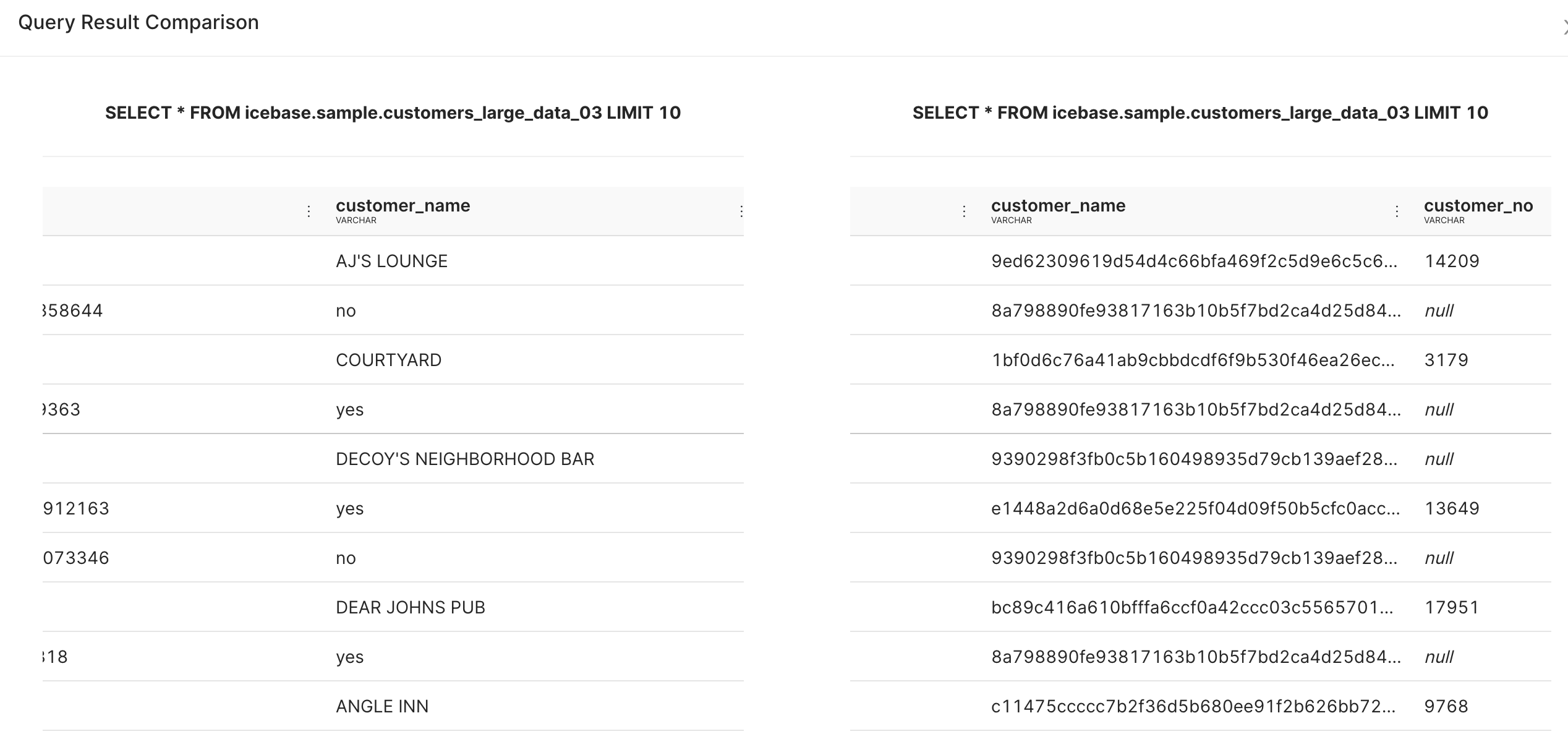Select the query title above the left table

tap(393, 113)
